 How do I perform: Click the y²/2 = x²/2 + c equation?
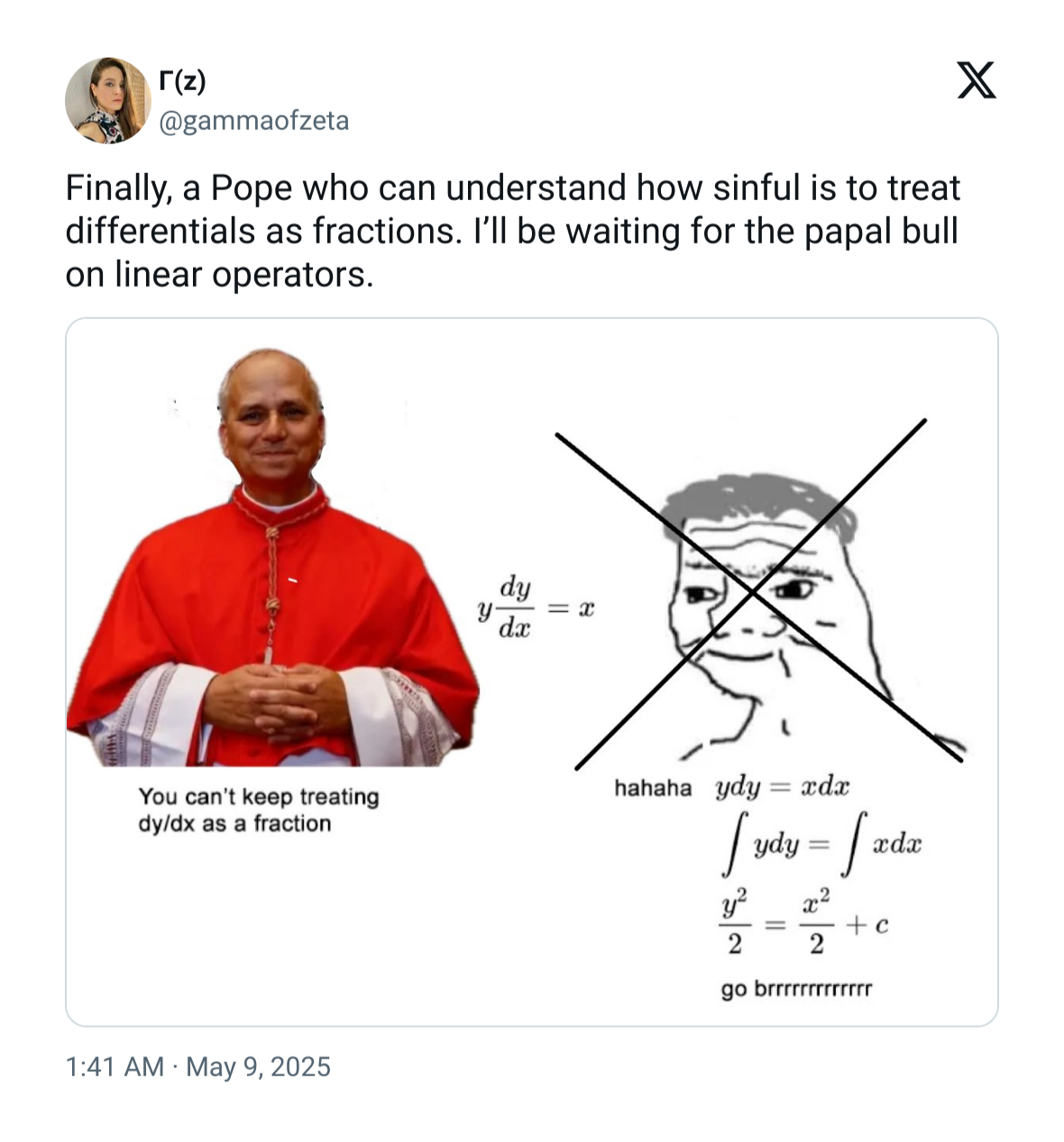coord(803,923)
